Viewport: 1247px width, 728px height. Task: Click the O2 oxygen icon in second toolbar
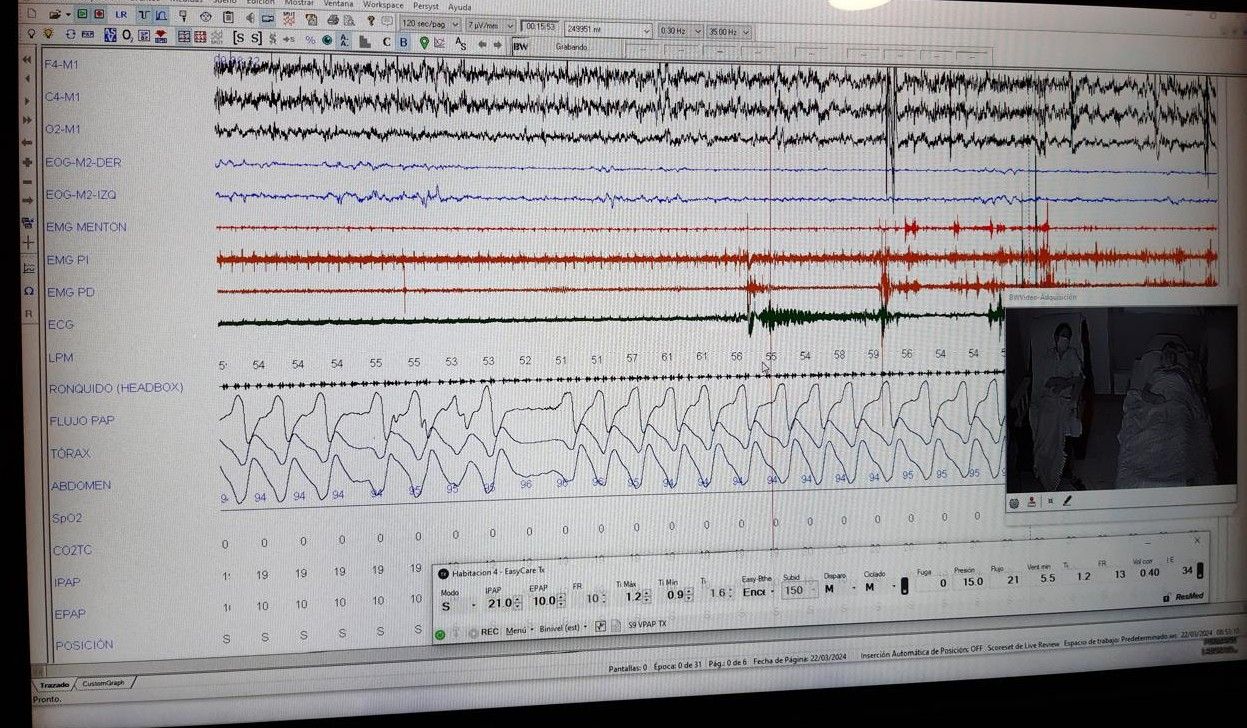pos(127,36)
